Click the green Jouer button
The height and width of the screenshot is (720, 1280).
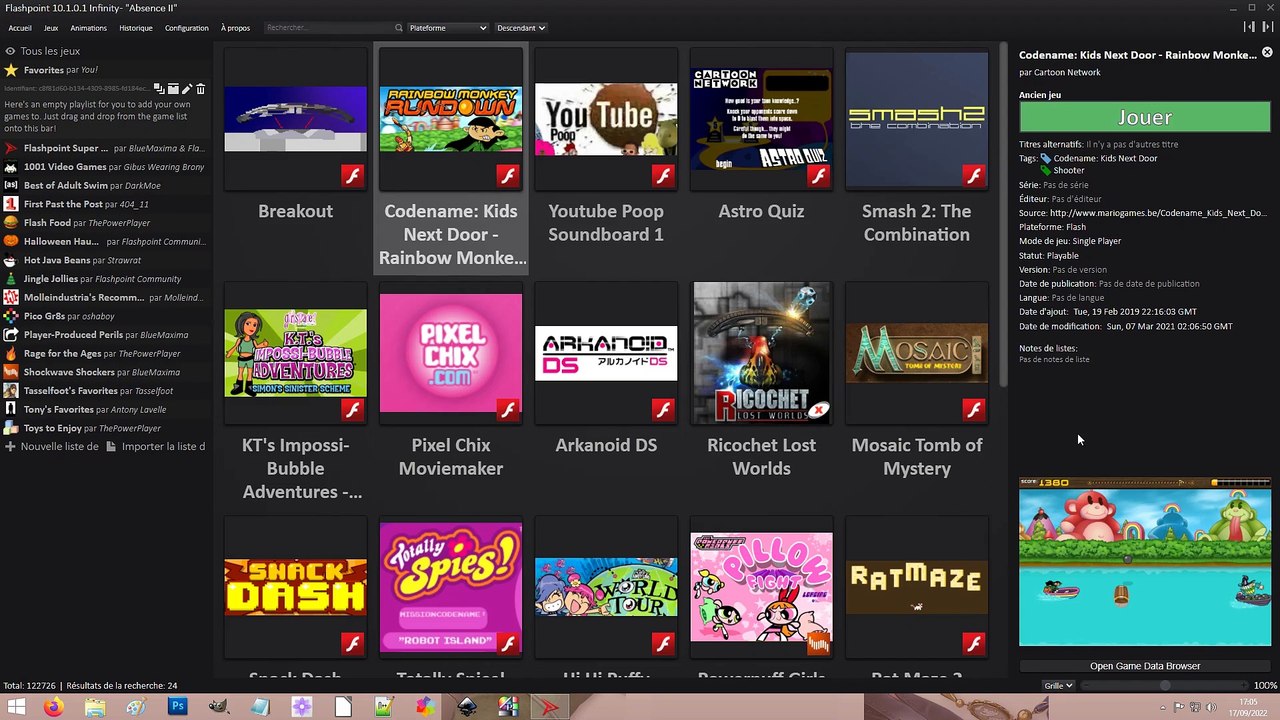pyautogui.click(x=1145, y=118)
